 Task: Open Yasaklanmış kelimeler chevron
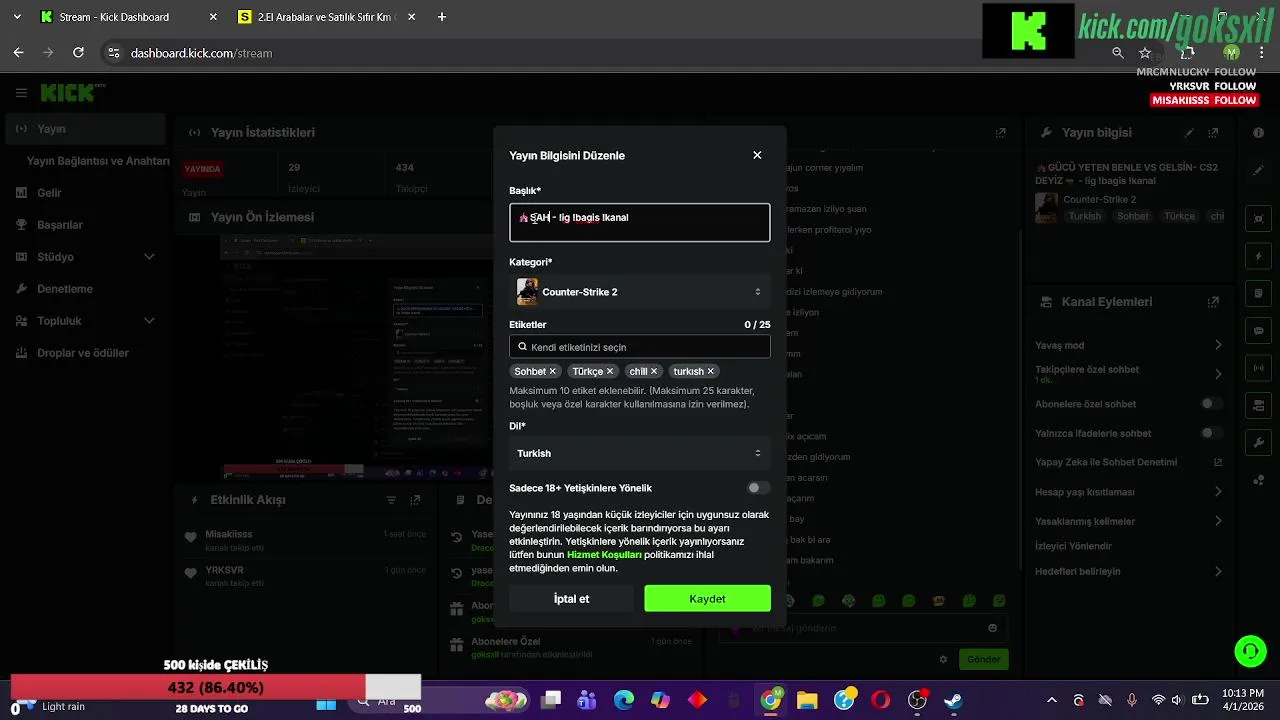click(x=1218, y=521)
